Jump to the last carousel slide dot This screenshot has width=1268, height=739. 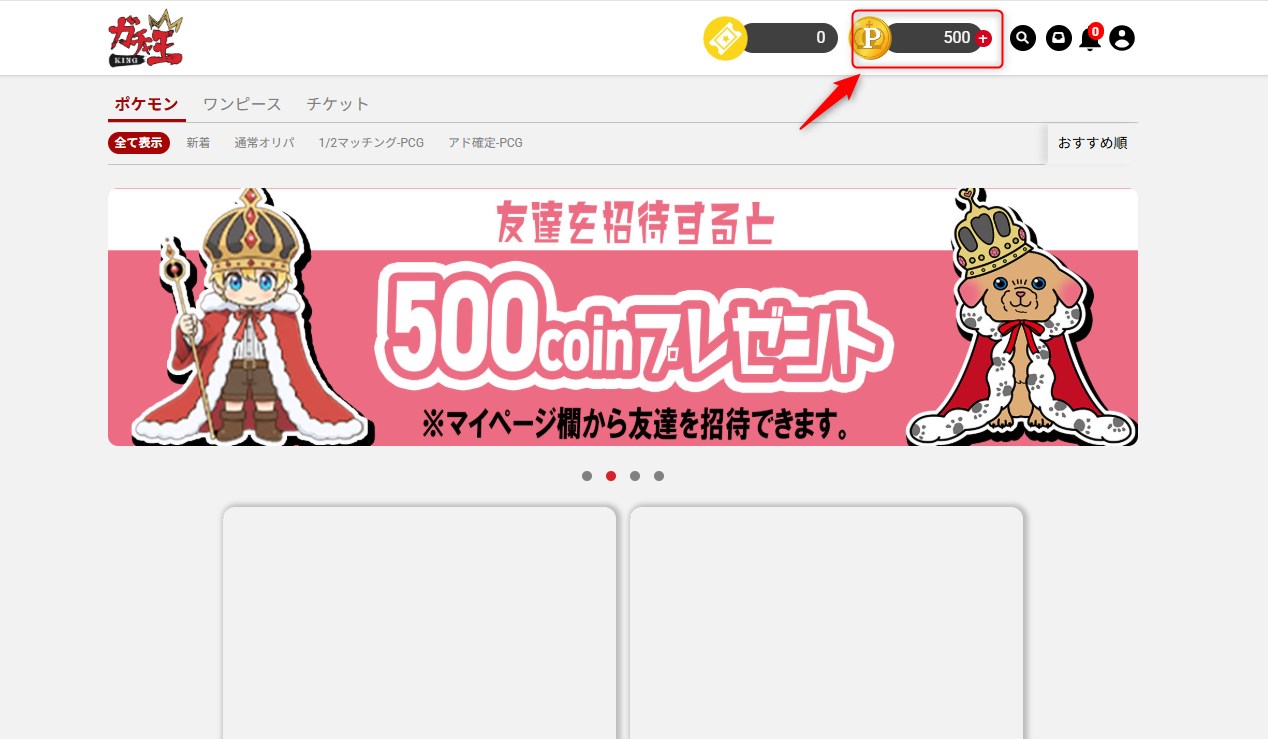[659, 476]
